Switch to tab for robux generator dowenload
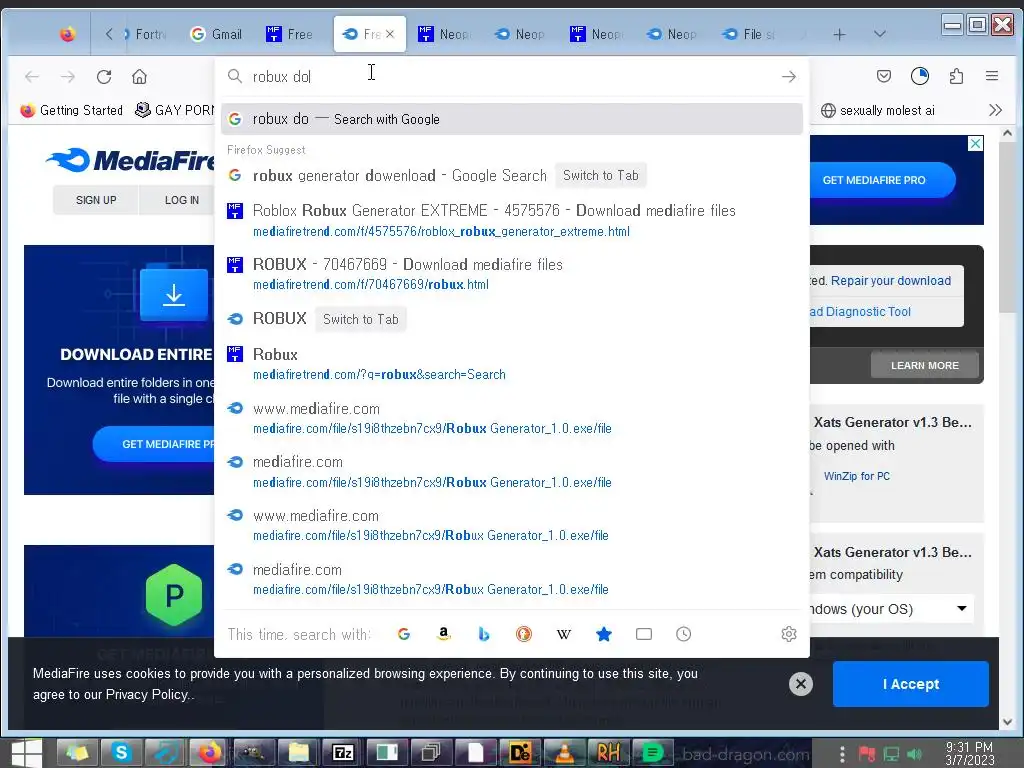This screenshot has height=768, width=1024. (x=601, y=175)
